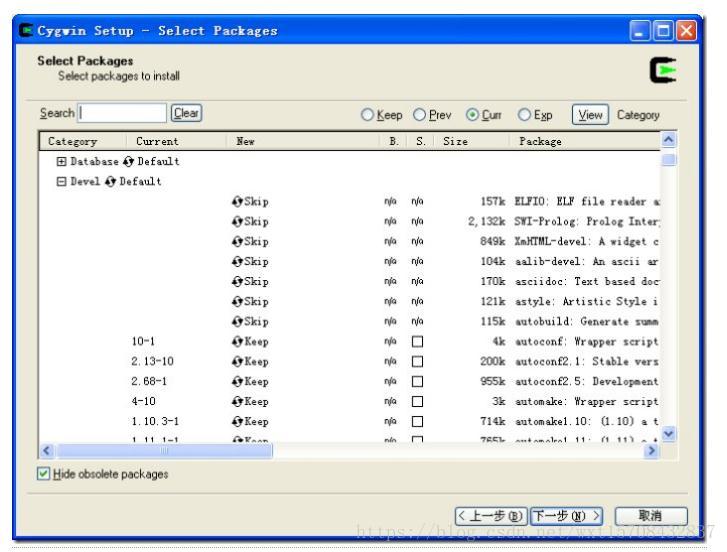Cycle the Default action icon for the Devel category
This screenshot has height=552, width=727.
110,181
